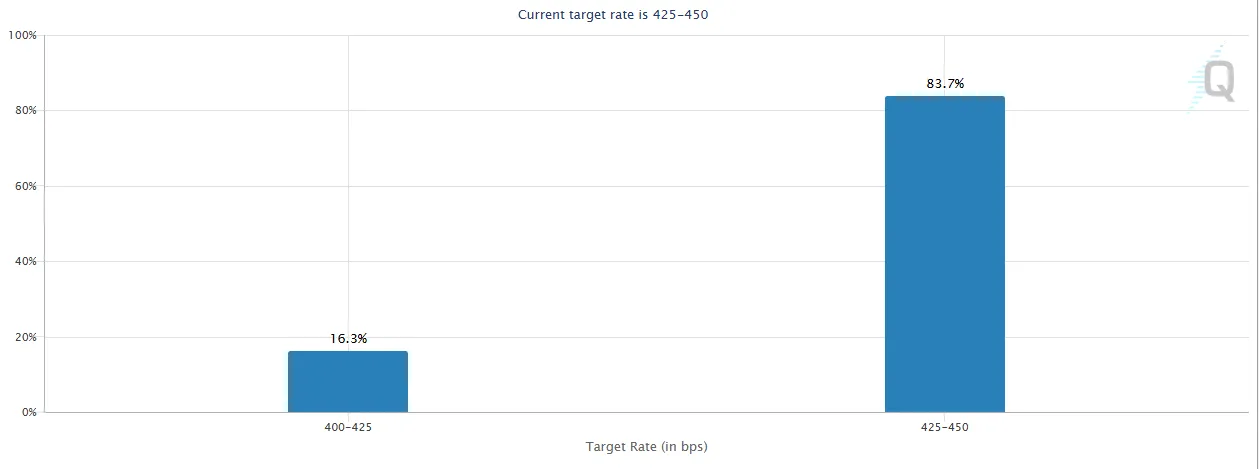
Task: Click the 20% y-axis tick label
Action: tap(25, 337)
